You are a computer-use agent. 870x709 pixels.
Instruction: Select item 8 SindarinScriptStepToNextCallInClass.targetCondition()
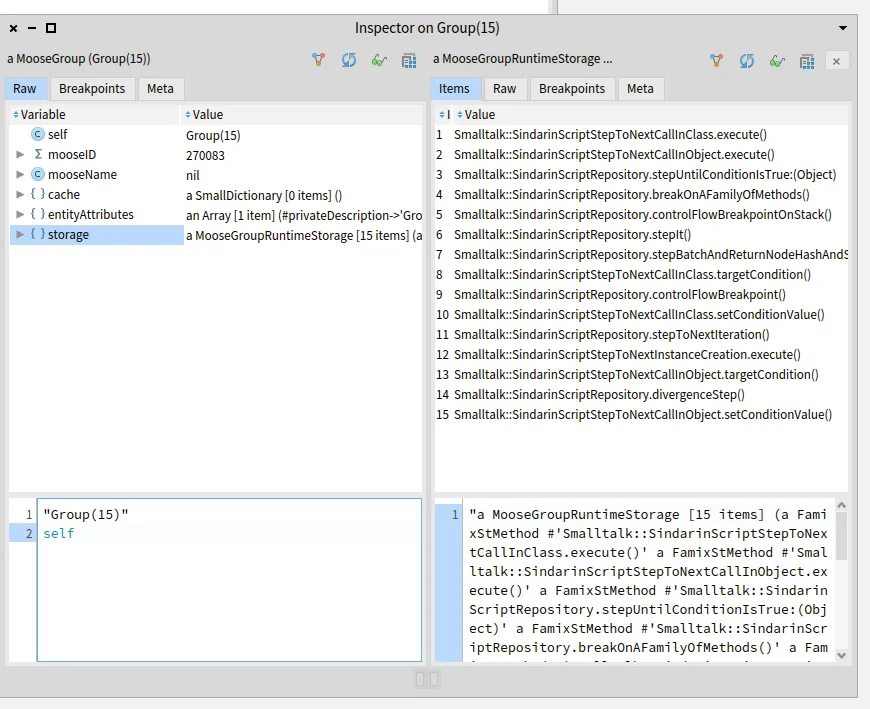(641, 275)
